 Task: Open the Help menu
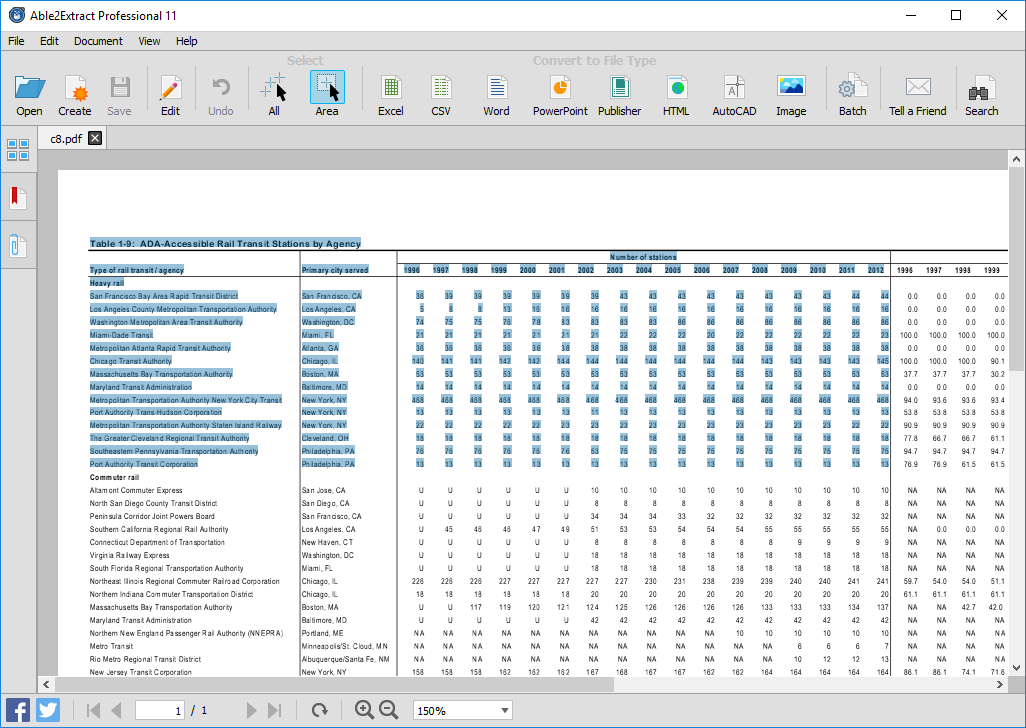pyautogui.click(x=186, y=41)
